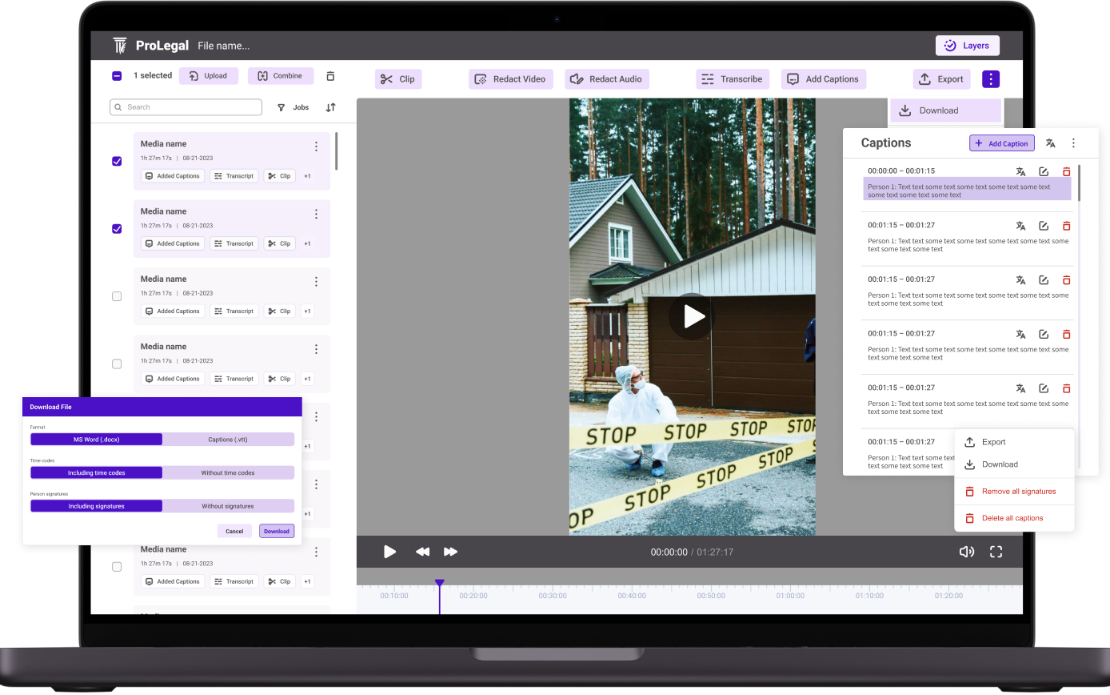Select MS Word (.docx) format
The height and width of the screenshot is (695, 1110).
point(96,440)
